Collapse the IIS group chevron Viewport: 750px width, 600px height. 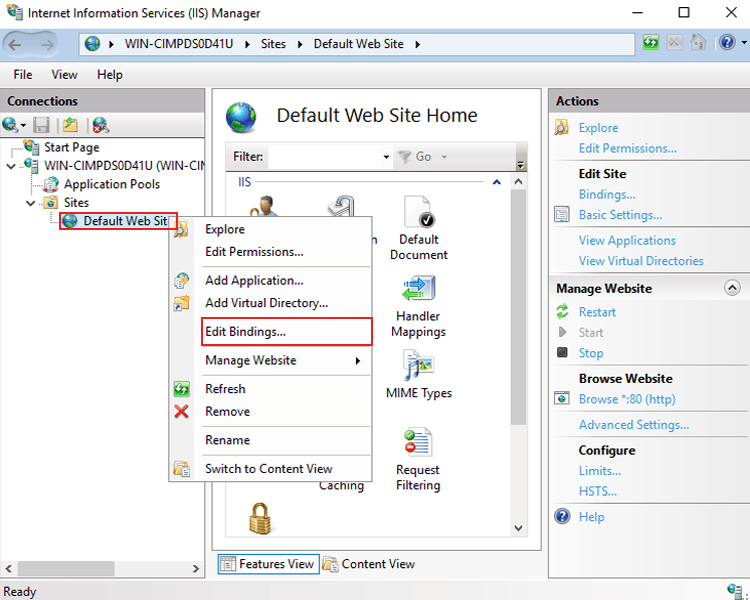pyautogui.click(x=496, y=182)
